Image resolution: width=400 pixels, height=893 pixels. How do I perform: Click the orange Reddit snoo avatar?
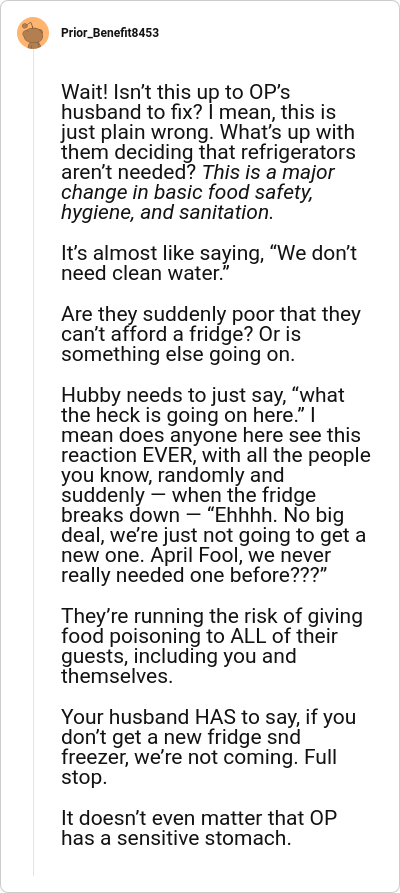coord(33,33)
